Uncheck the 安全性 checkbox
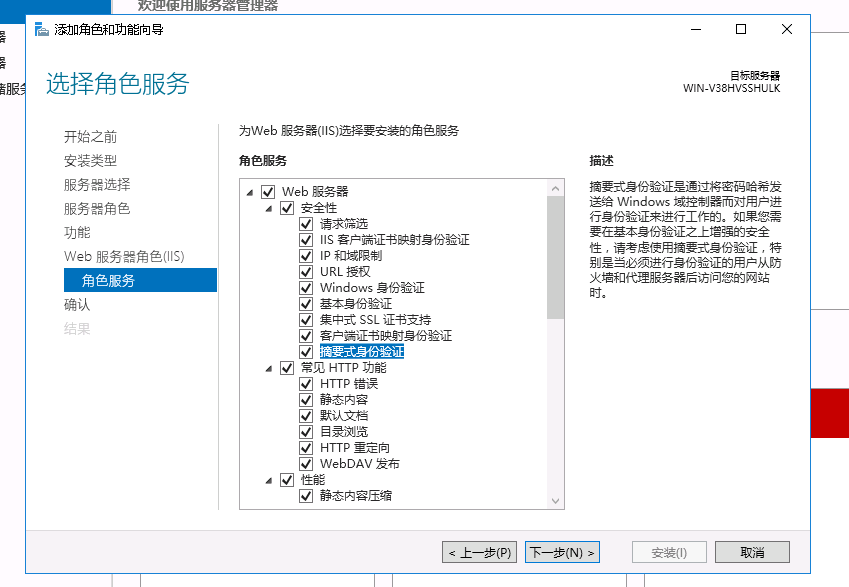 [287, 208]
